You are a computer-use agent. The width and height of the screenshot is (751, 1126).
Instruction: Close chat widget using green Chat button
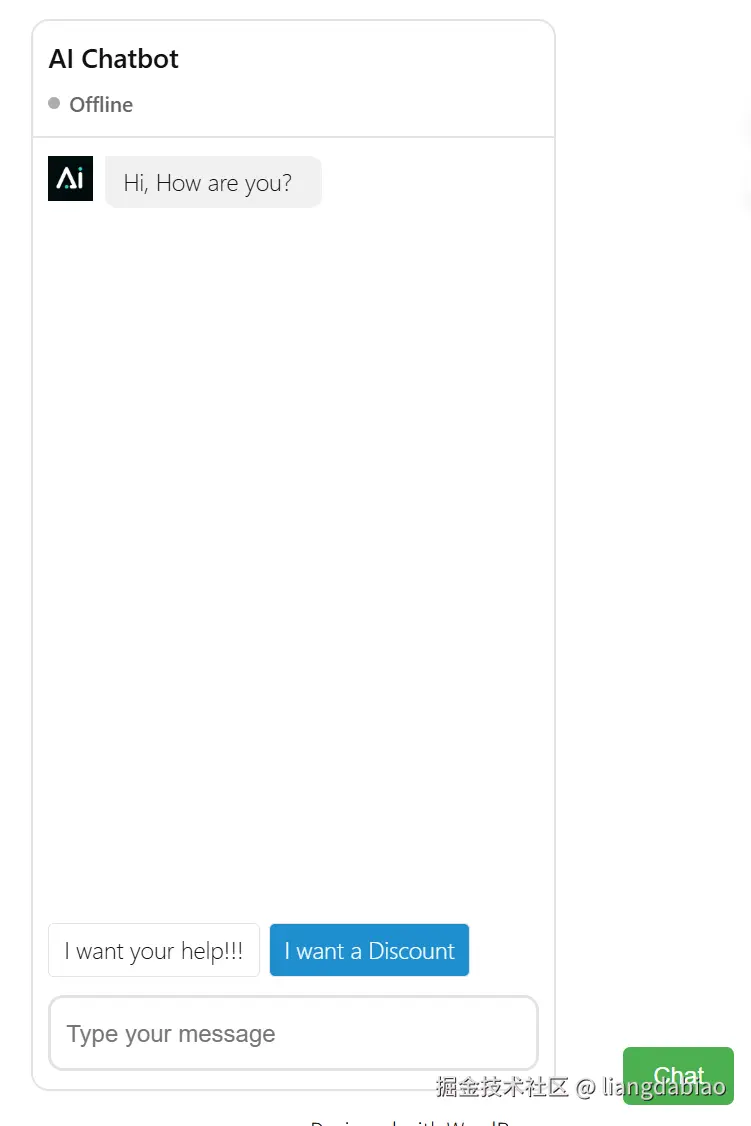tap(678, 1076)
